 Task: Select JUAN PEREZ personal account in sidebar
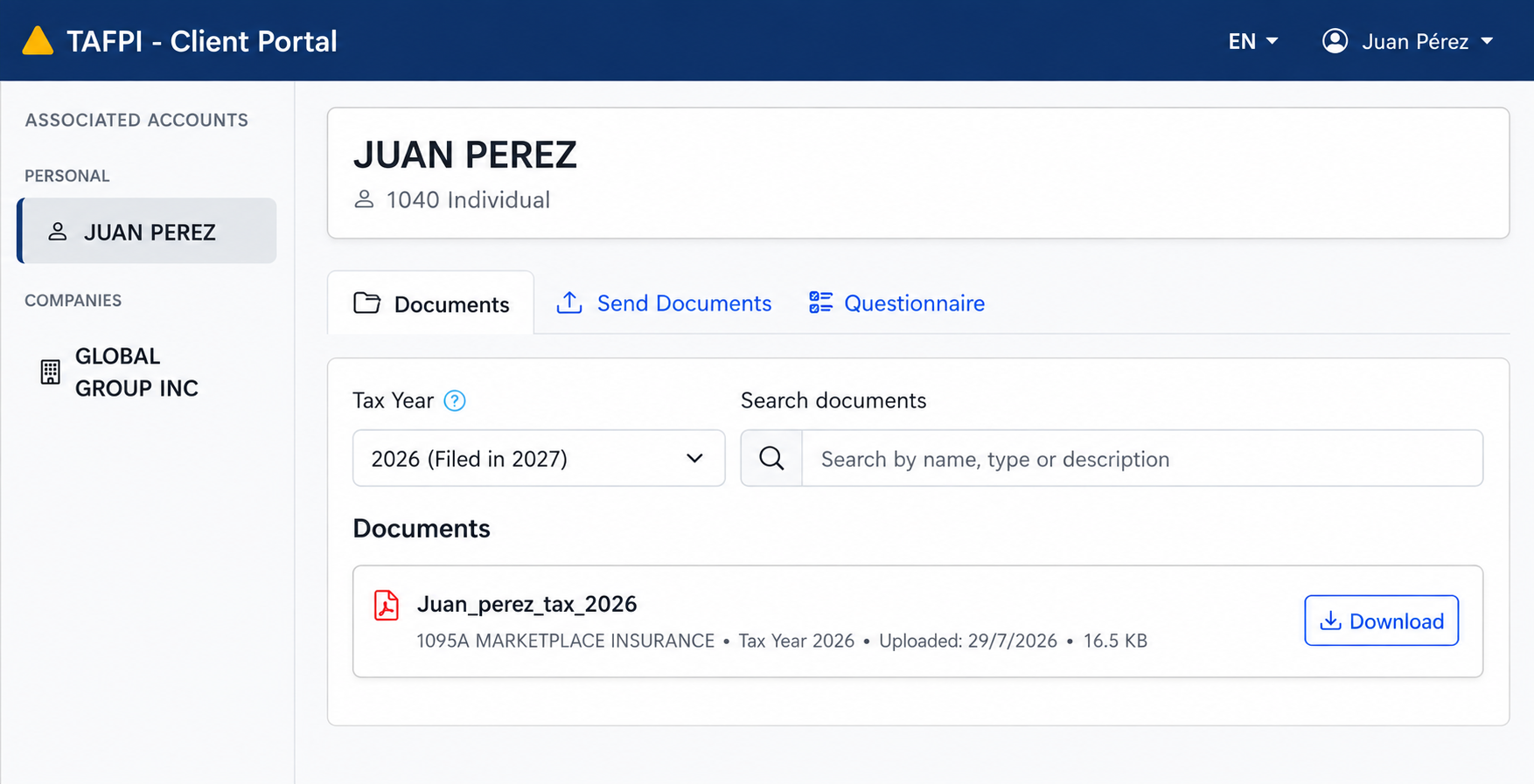(x=147, y=231)
